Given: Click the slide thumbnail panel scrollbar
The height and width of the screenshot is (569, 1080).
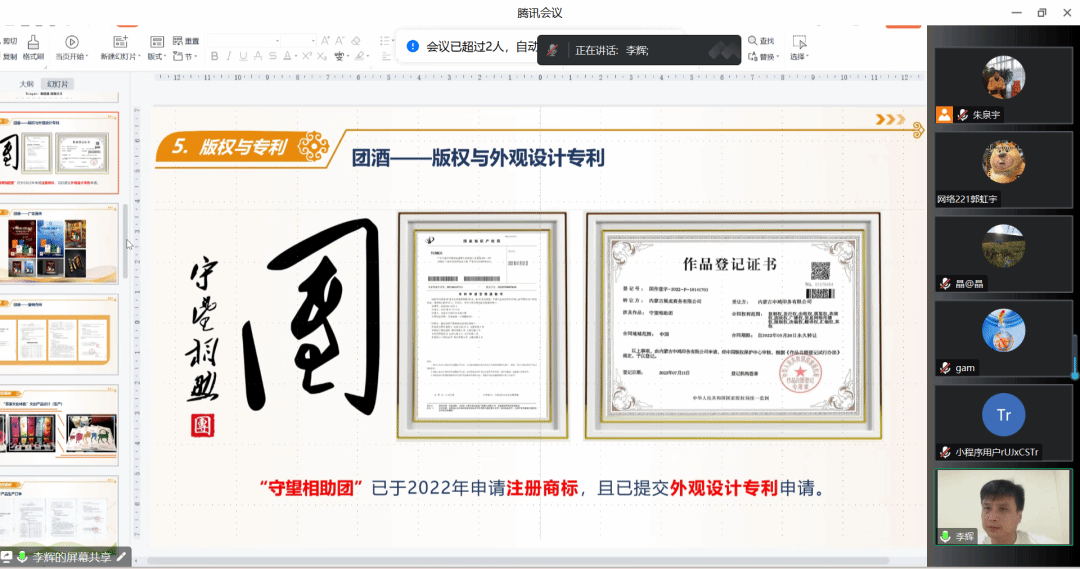Looking at the screenshot, I should (x=125, y=241).
